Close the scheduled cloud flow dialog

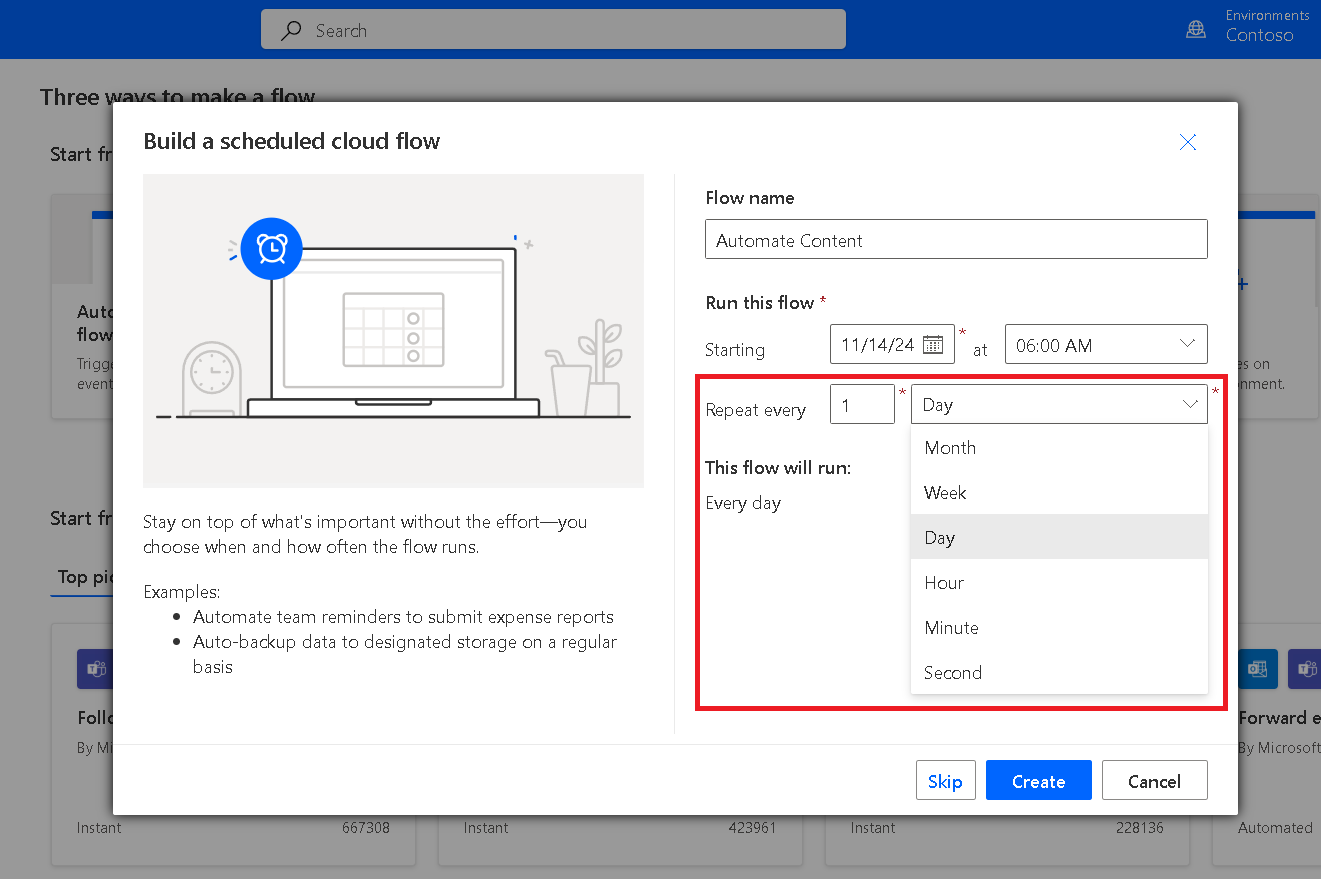coord(1187,142)
